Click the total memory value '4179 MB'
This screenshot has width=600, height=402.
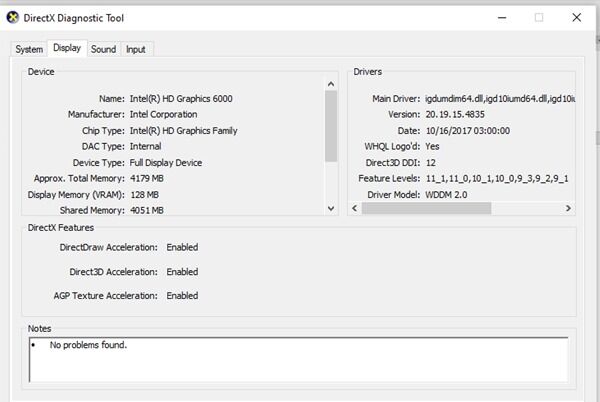click(147, 179)
